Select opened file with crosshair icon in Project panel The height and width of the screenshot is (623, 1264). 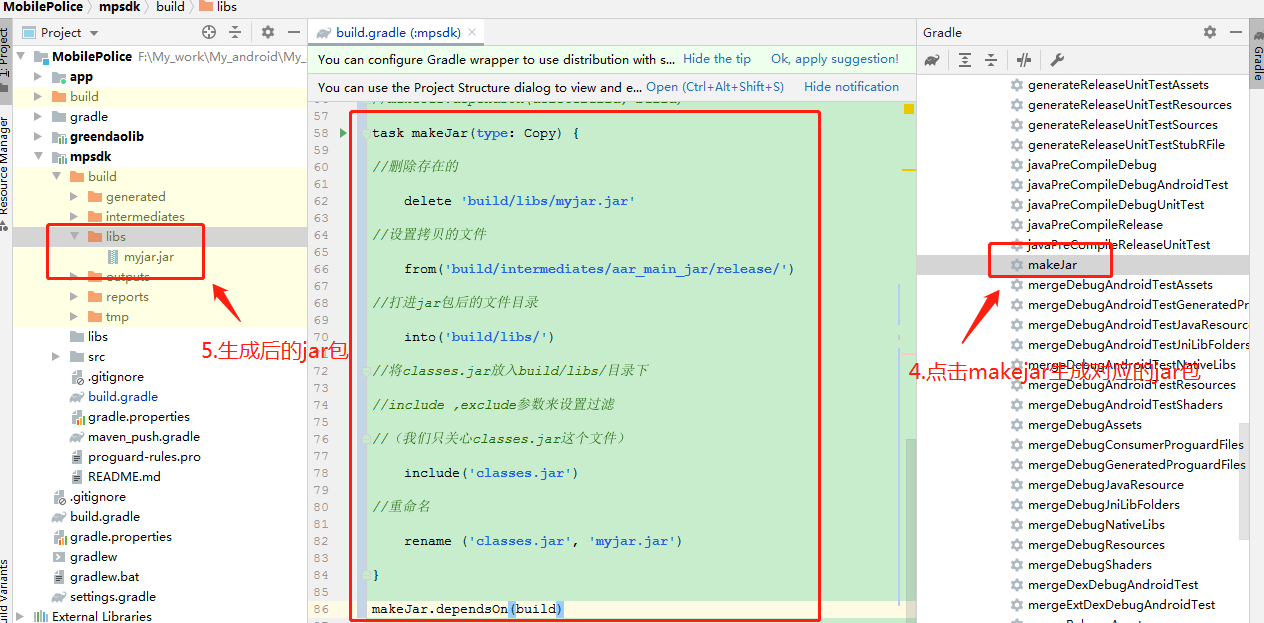point(208,32)
